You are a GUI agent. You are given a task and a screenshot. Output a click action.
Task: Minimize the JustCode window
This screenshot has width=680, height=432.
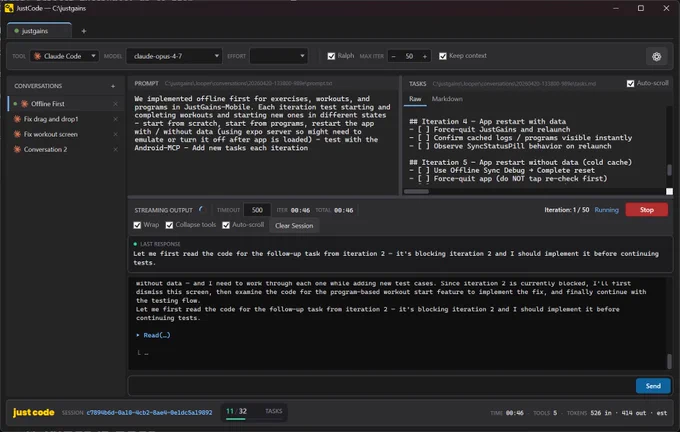click(x=616, y=8)
